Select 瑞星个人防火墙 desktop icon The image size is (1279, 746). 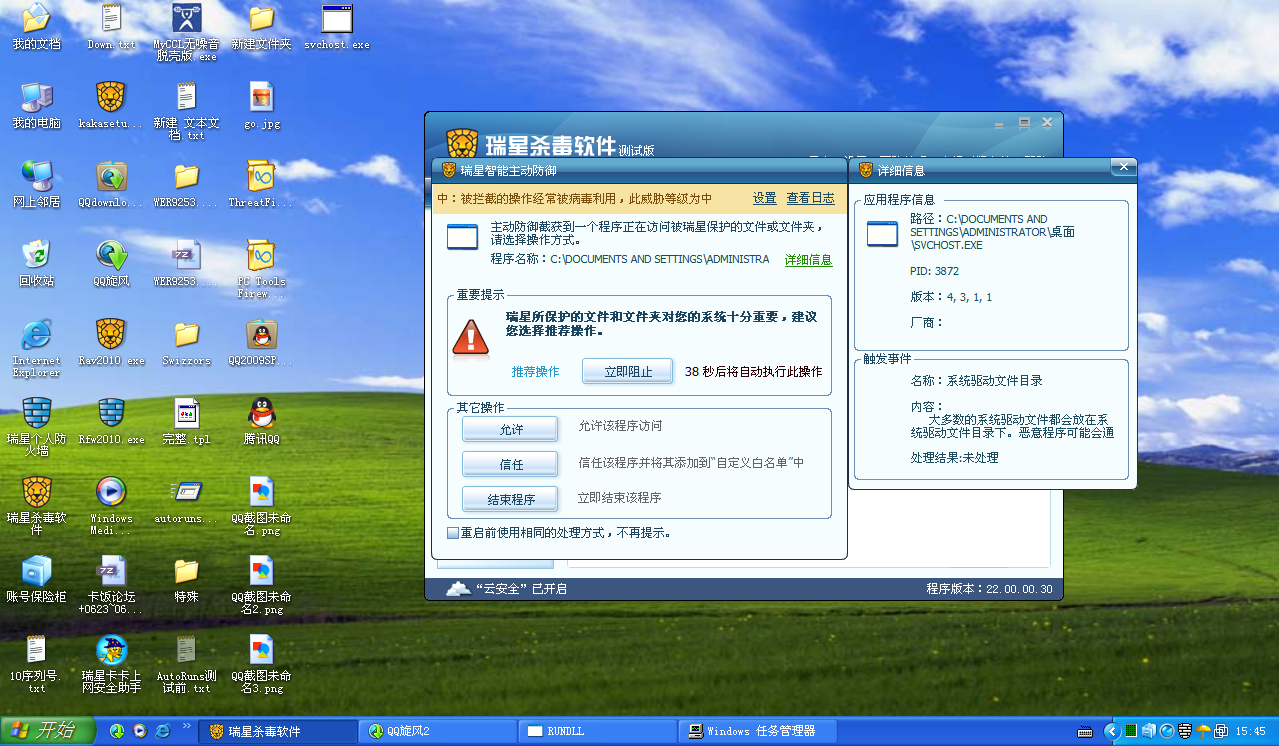pos(36,426)
